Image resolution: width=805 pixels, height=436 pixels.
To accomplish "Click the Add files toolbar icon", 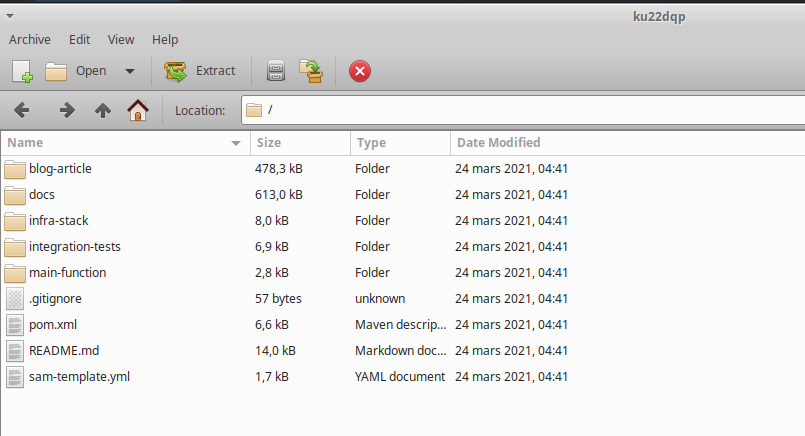I will (x=276, y=71).
